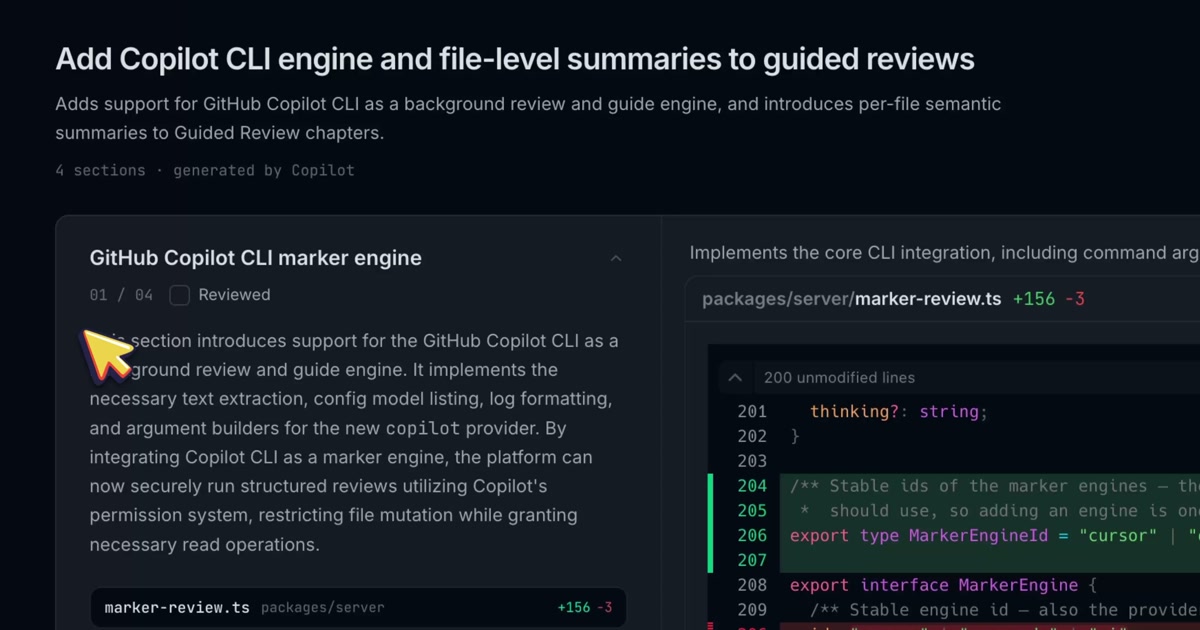This screenshot has width=1200, height=630.
Task: Check the Reviewed checkbox
Action: pos(179,295)
